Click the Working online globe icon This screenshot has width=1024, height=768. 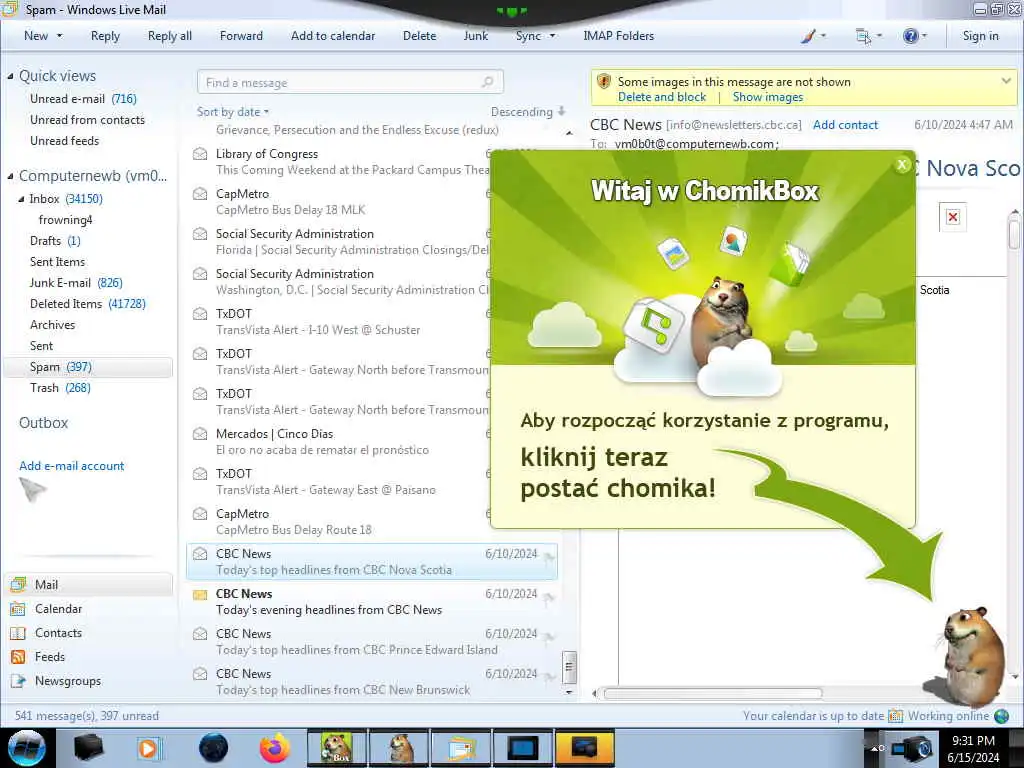click(x=1002, y=716)
